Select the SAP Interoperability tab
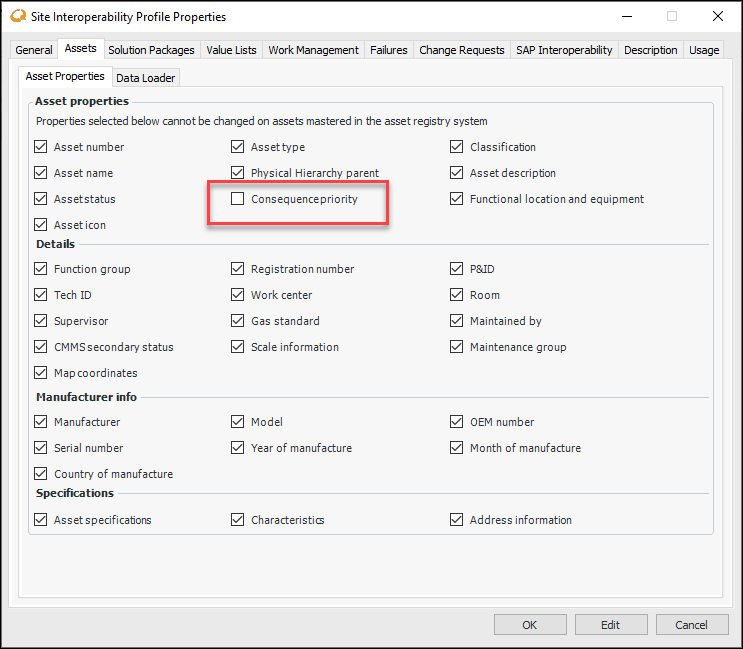This screenshot has height=649, width=743. click(x=564, y=50)
